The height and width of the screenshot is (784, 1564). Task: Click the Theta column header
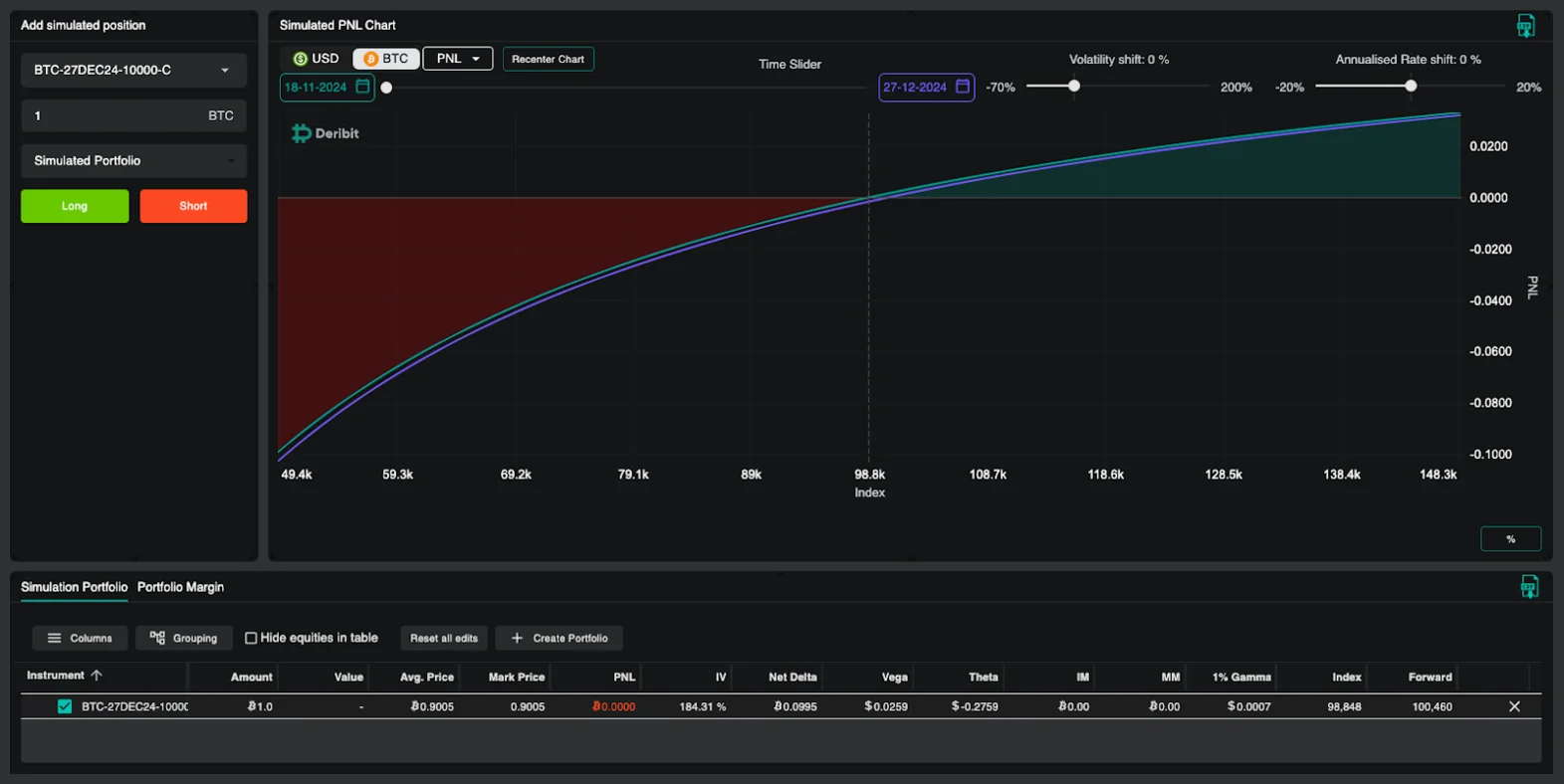pos(984,677)
